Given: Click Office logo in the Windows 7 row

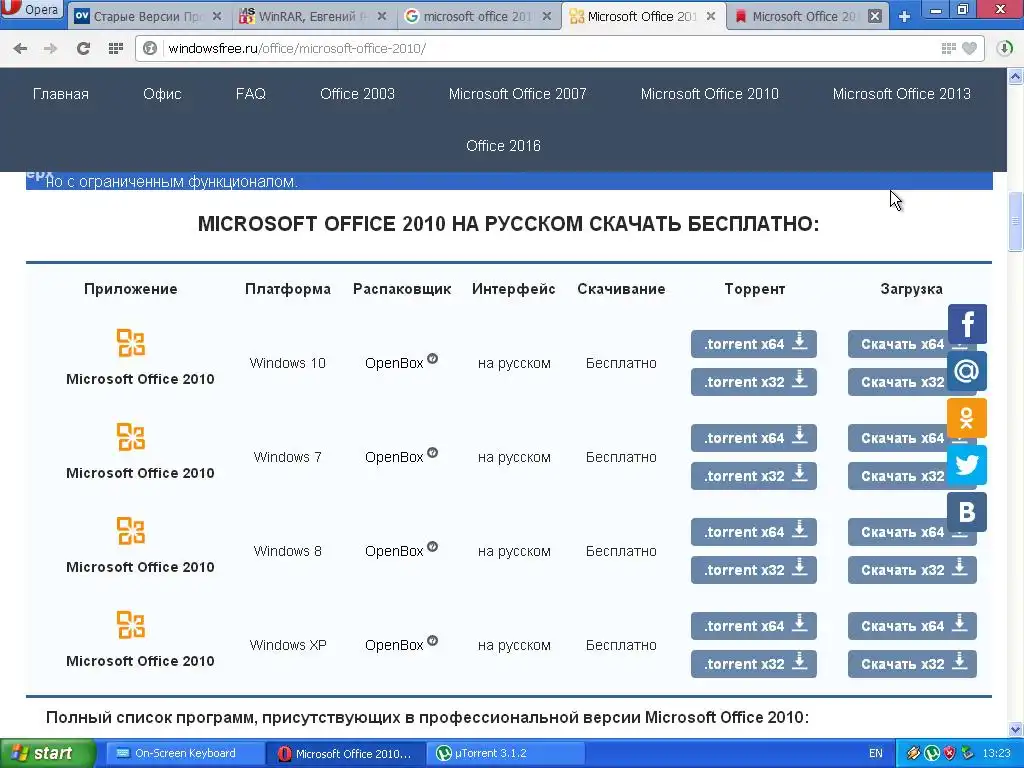Looking at the screenshot, I should [x=131, y=437].
